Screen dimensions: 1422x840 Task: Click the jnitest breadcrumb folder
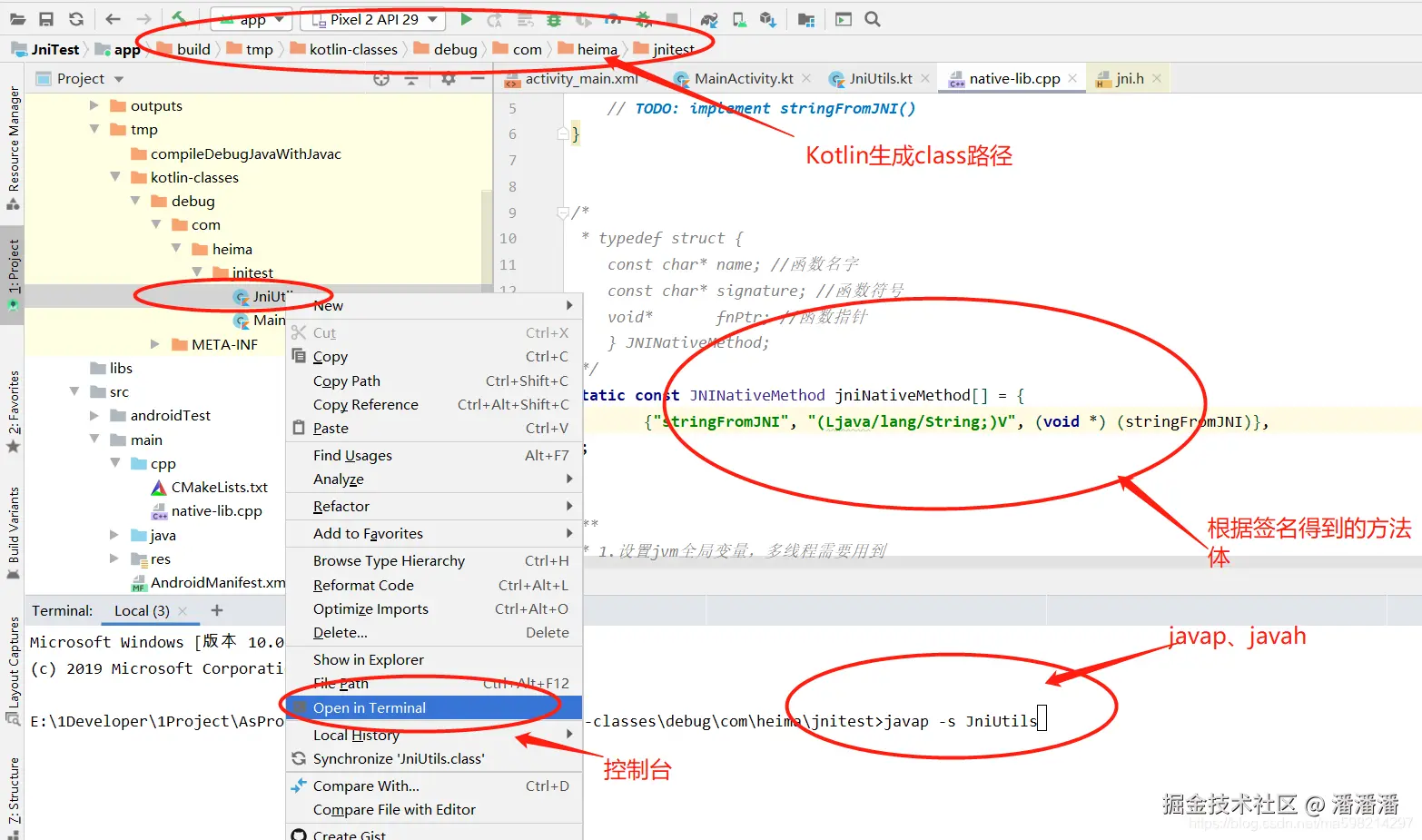pyautogui.click(x=664, y=49)
